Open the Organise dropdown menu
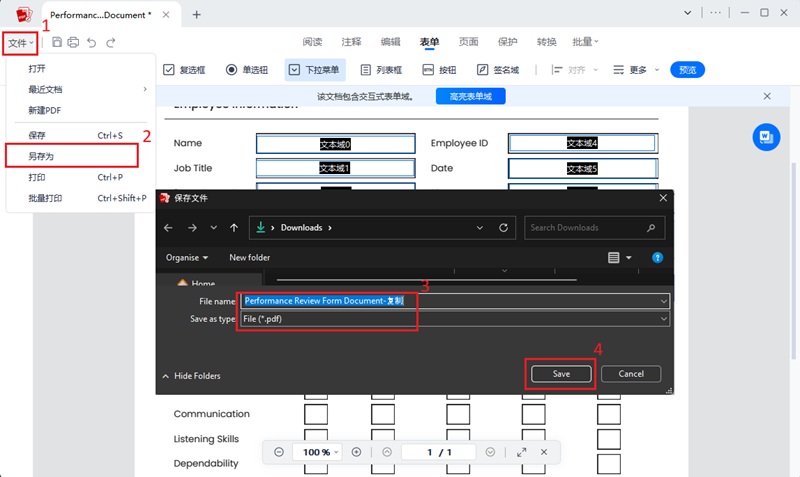Image resolution: width=800 pixels, height=477 pixels. tap(187, 258)
